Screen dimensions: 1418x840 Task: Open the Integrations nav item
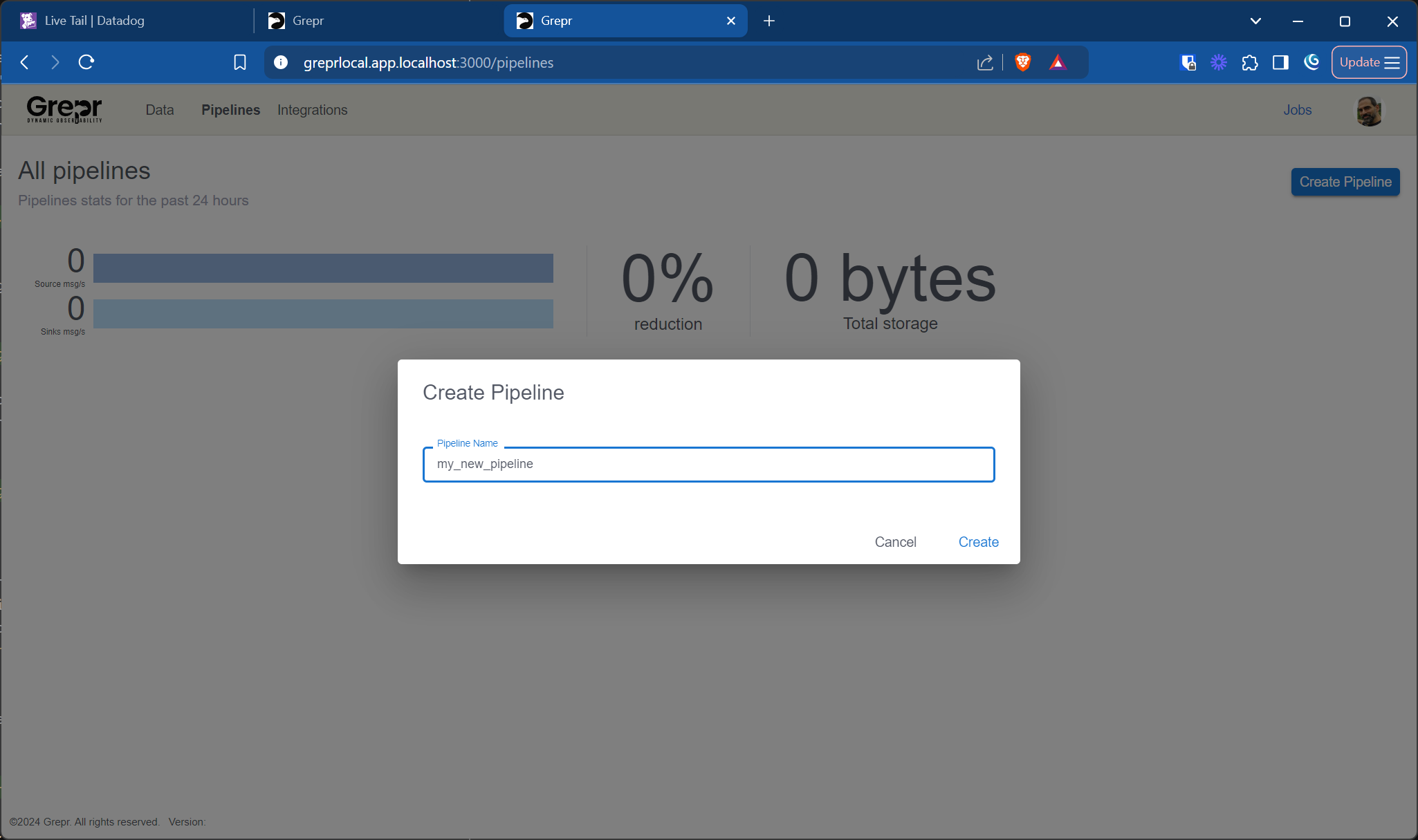pos(313,110)
